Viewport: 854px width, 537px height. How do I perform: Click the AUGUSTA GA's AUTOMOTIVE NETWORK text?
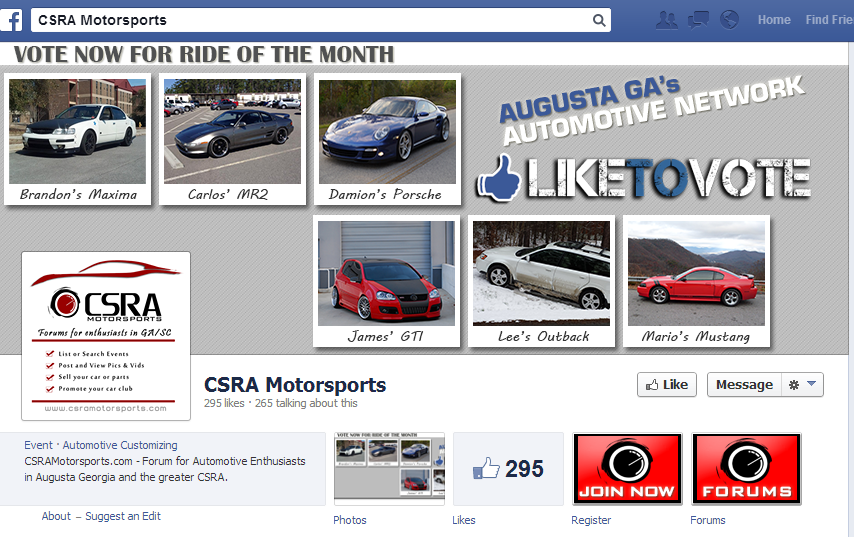pos(651,109)
